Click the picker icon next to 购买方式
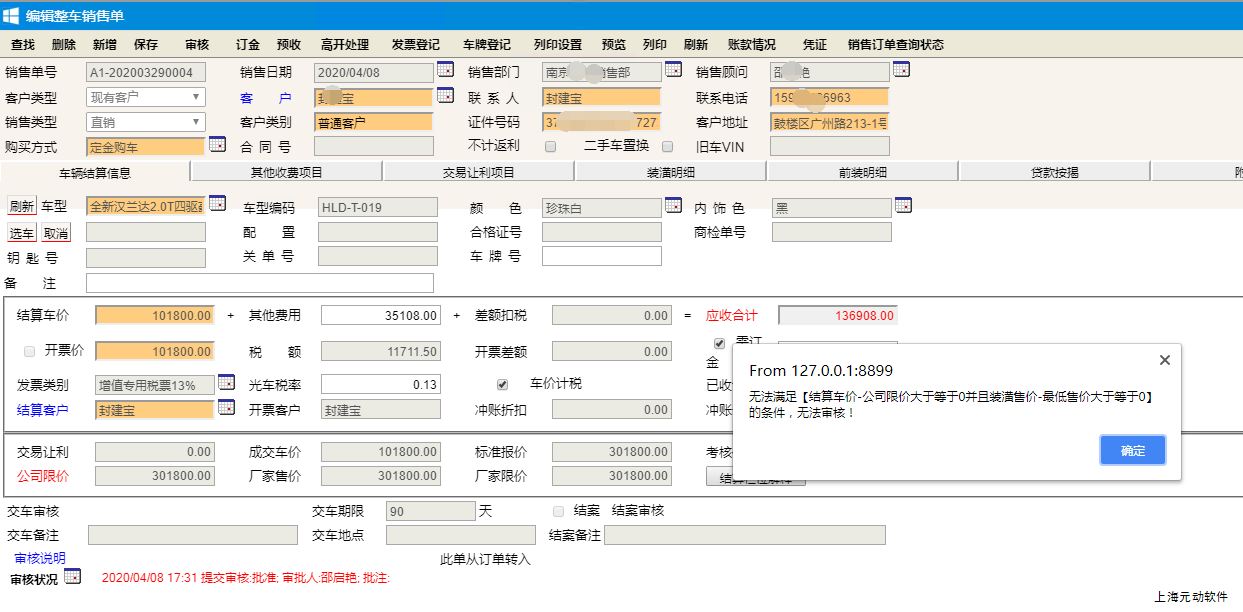This screenshot has width=1243, height=612. pyautogui.click(x=217, y=145)
